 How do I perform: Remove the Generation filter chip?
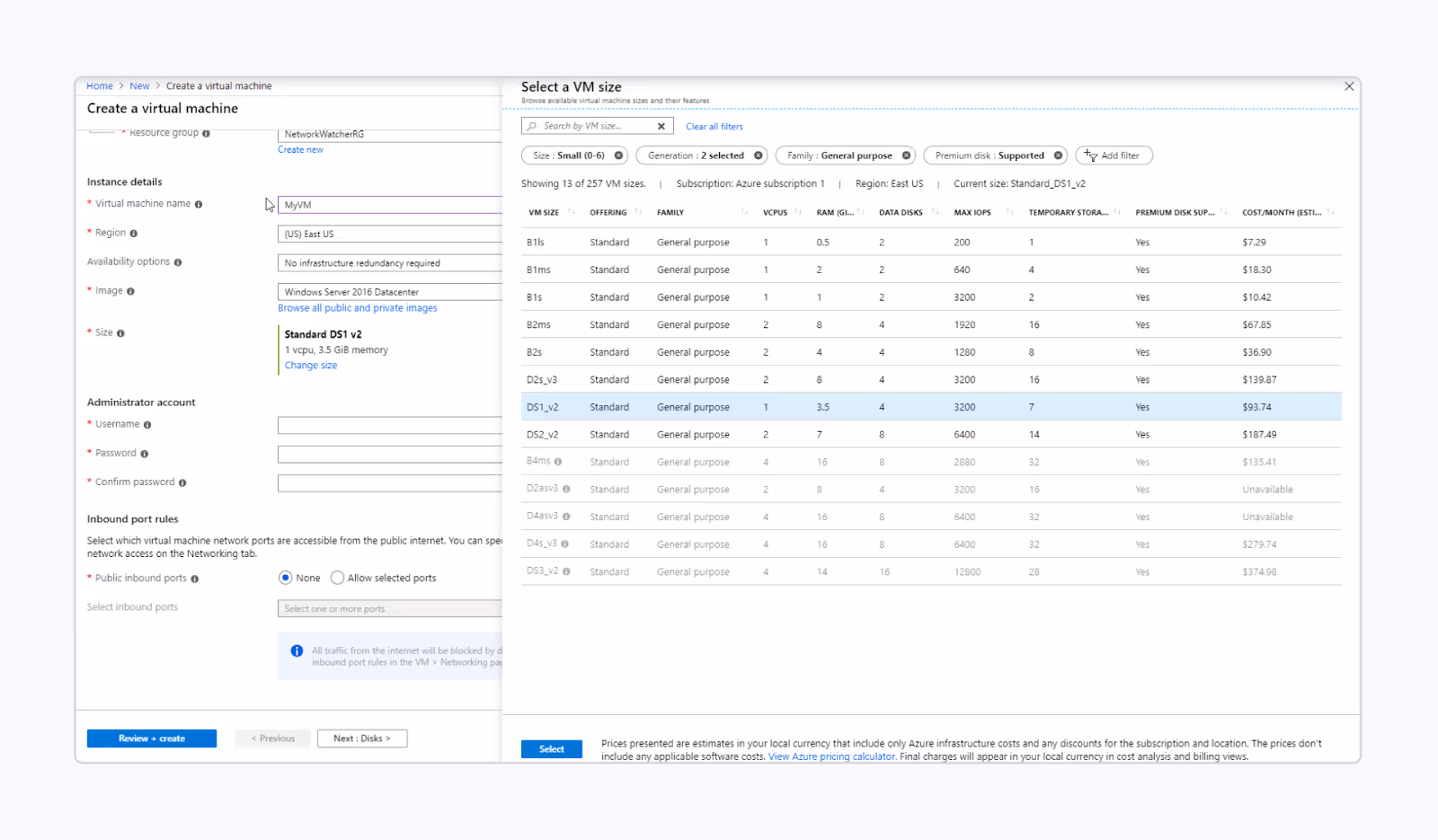758,155
